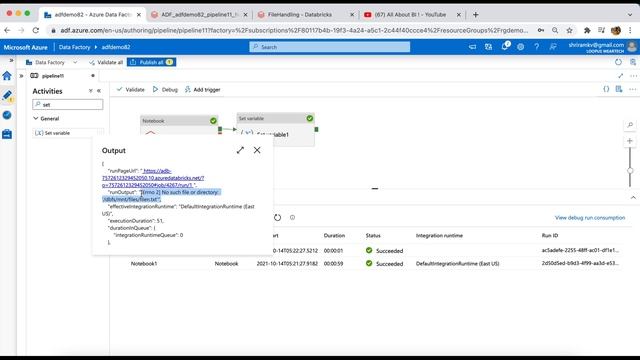Click the Duration column header
Screen dimensions: 640x360
click(334, 236)
